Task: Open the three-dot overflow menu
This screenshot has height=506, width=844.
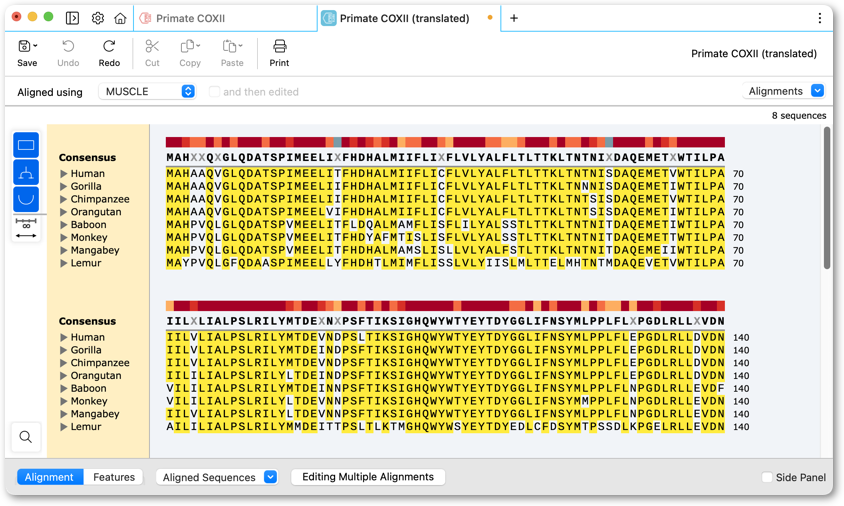Action: 819,18
